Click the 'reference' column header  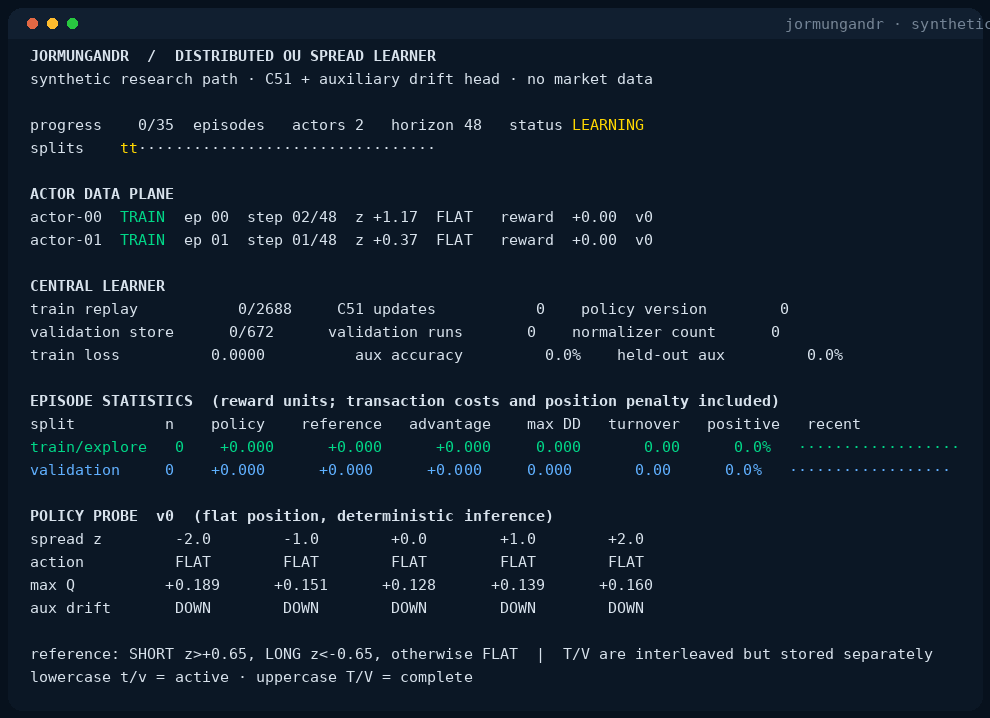[x=342, y=424]
